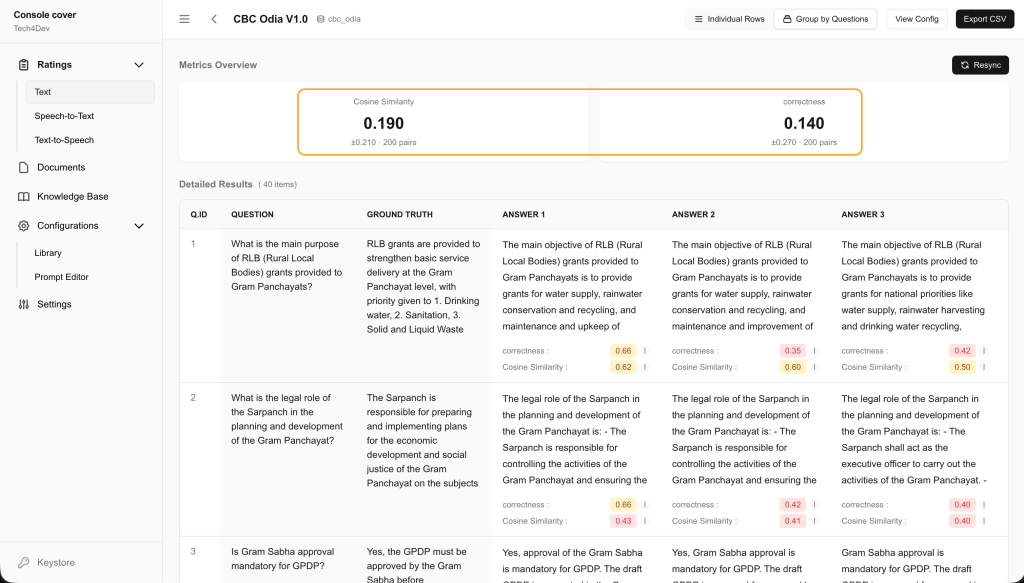Switch view to Individual Rows
This screenshot has height=583, width=1024.
729,19
